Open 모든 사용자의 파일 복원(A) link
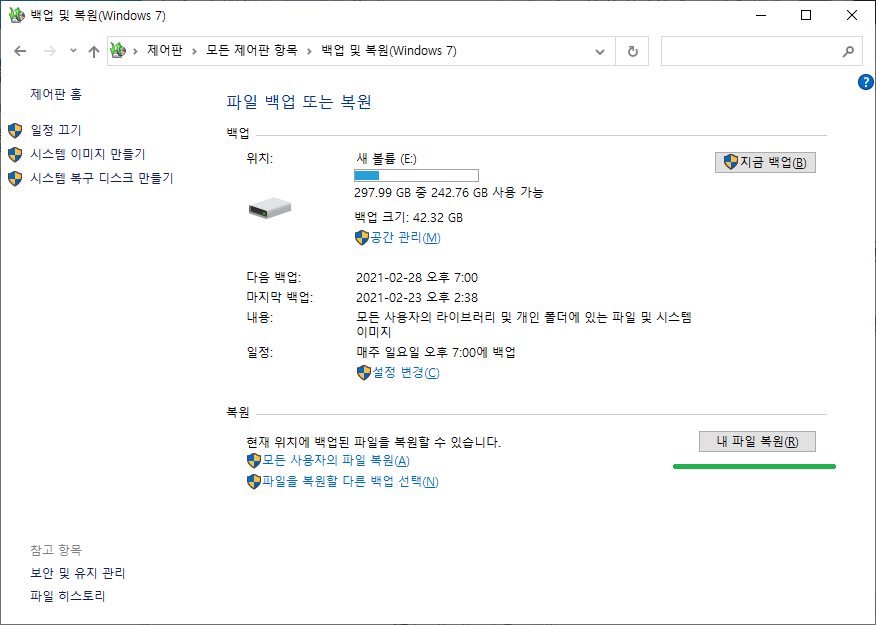Viewport: 876px width, 625px height. click(x=336, y=461)
